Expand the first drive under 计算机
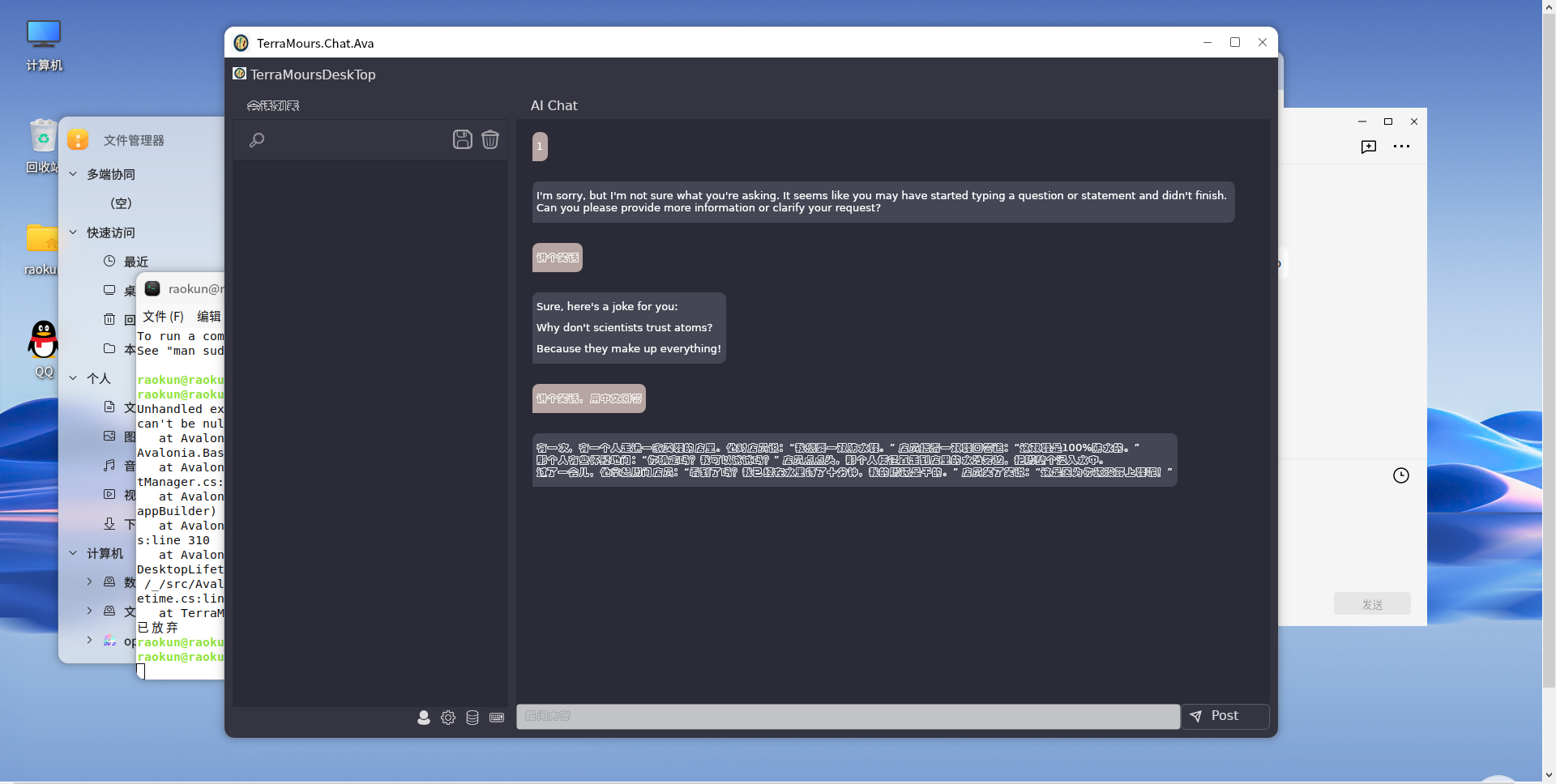The width and height of the screenshot is (1556, 784). pyautogui.click(x=90, y=582)
